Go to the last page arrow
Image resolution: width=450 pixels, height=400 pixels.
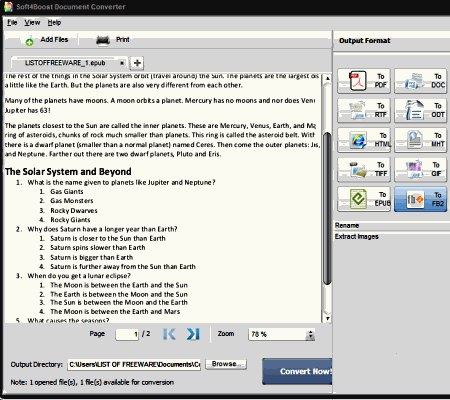coord(193,334)
